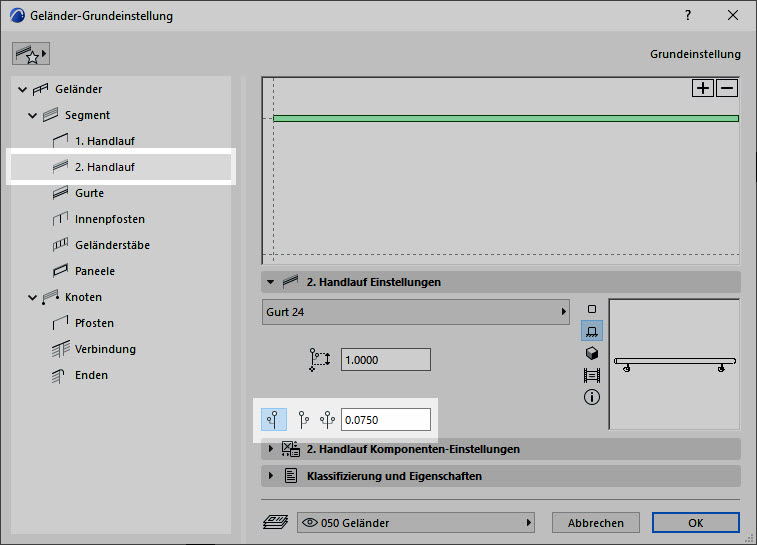The height and width of the screenshot is (545, 757).
Task: Click the Paneele panel icon
Action: [60, 271]
